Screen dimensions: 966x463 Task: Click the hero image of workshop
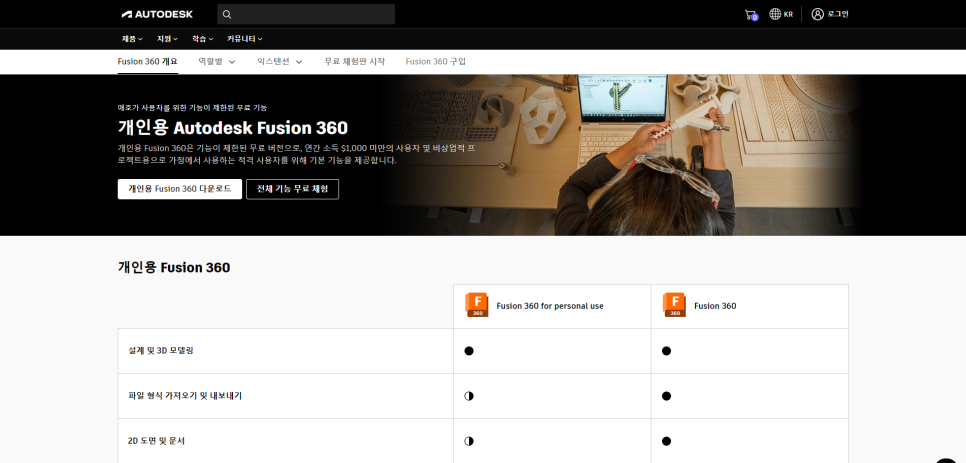622,155
